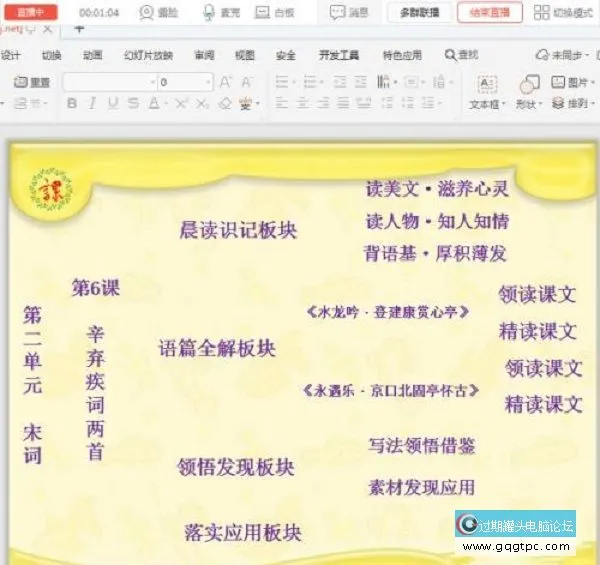Open the 审阅 review tab
This screenshot has height=565, width=600.
click(204, 55)
